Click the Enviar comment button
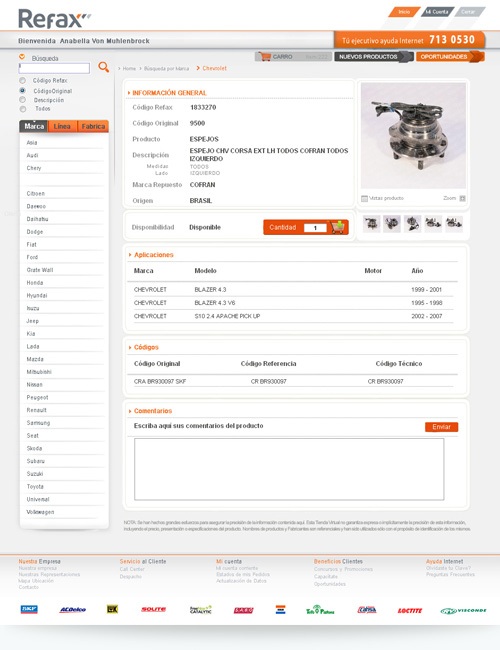This screenshot has height=650, width=500. (x=441, y=427)
